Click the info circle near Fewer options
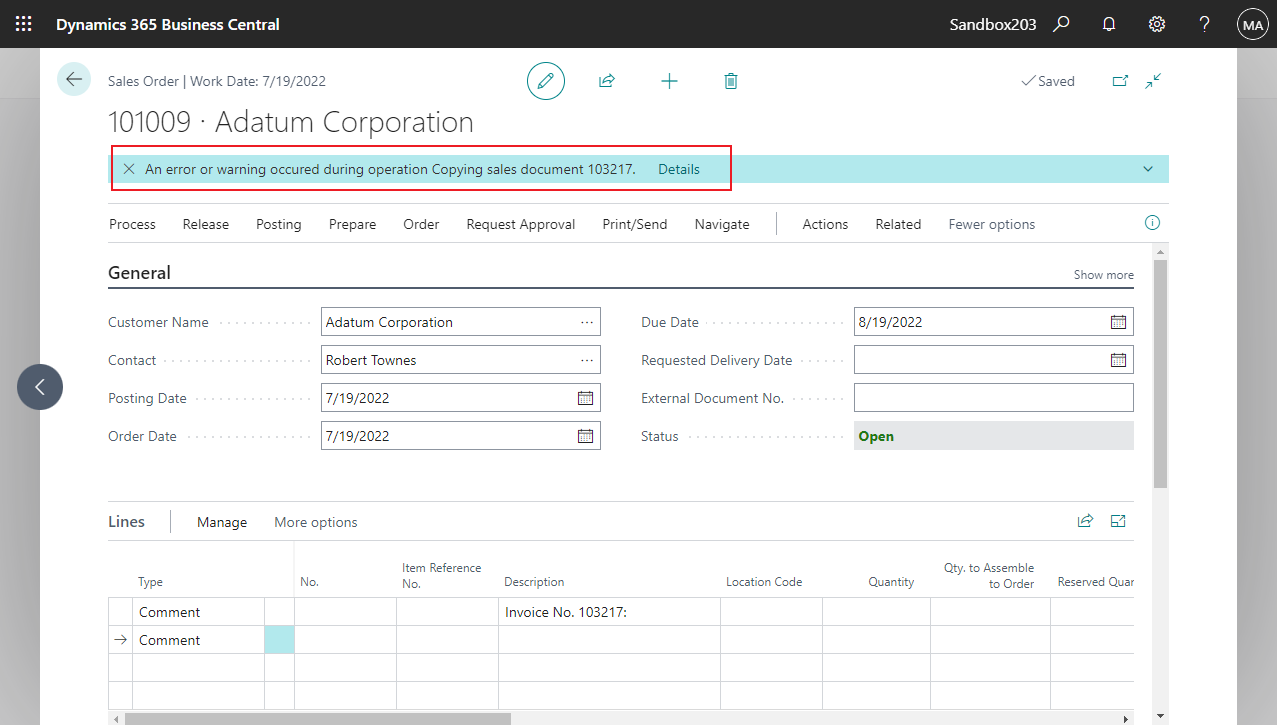1277x725 pixels. coord(1151,222)
